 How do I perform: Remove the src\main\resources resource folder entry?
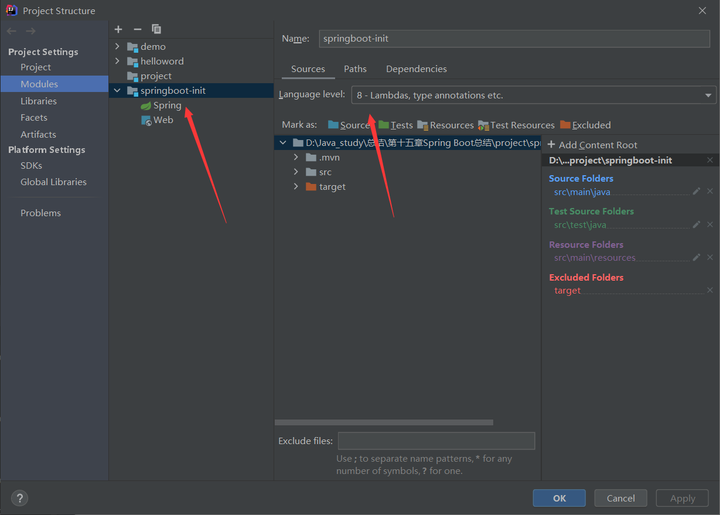click(710, 257)
